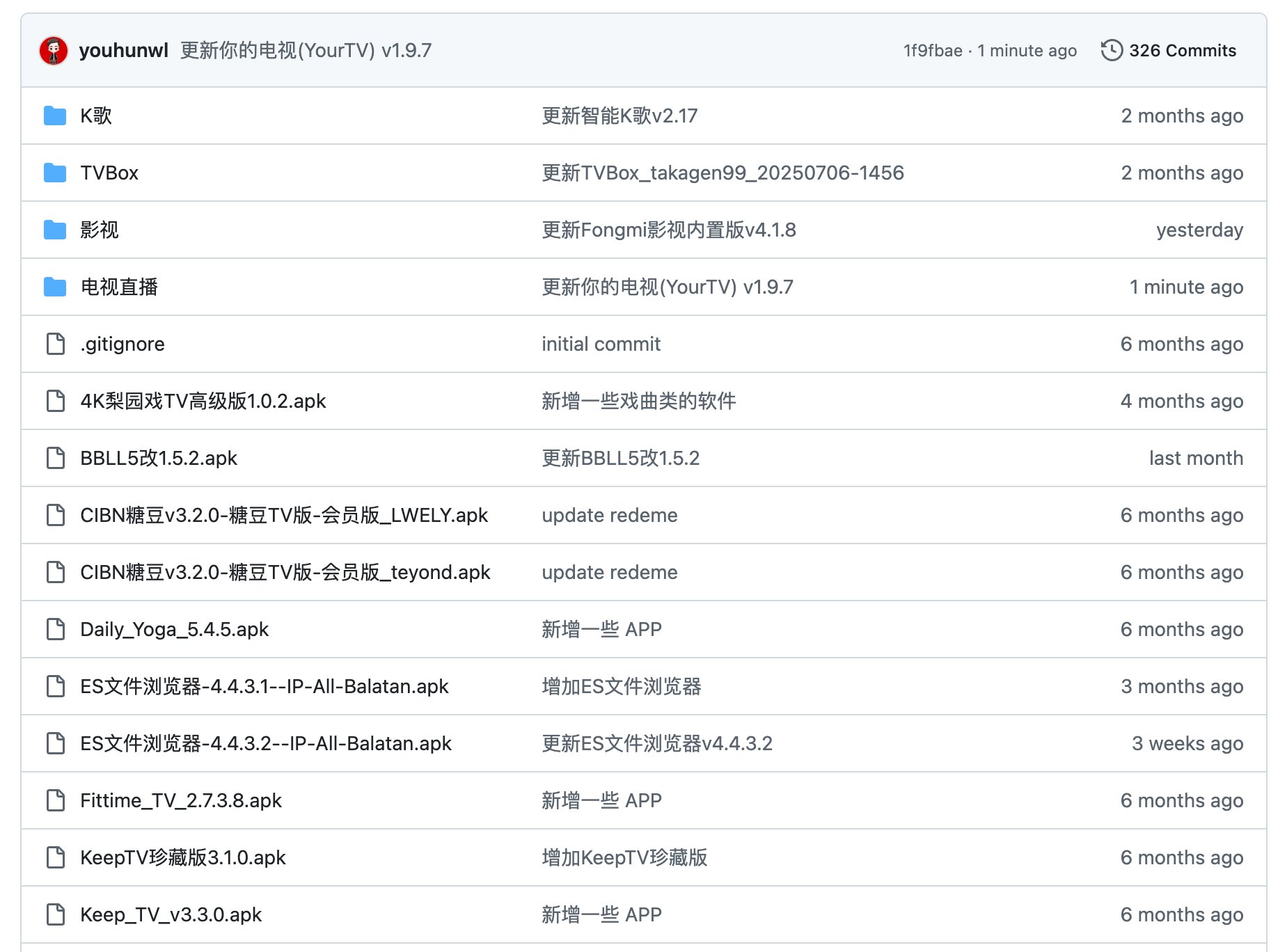Screen dimensions: 1271x952
Task: View commit message 更新TVBox_takagen99_20250706-1456
Action: tap(723, 173)
